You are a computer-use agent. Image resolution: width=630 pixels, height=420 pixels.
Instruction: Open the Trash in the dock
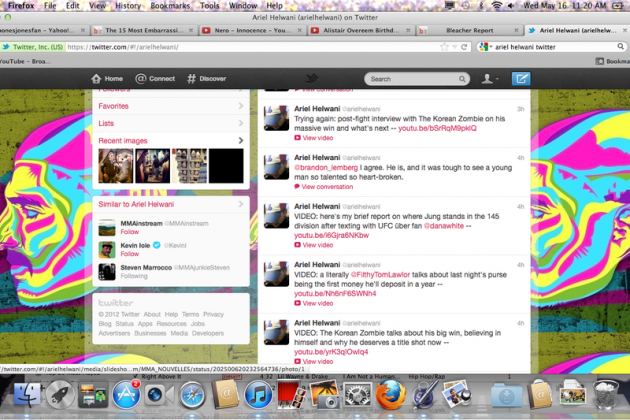(x=605, y=395)
